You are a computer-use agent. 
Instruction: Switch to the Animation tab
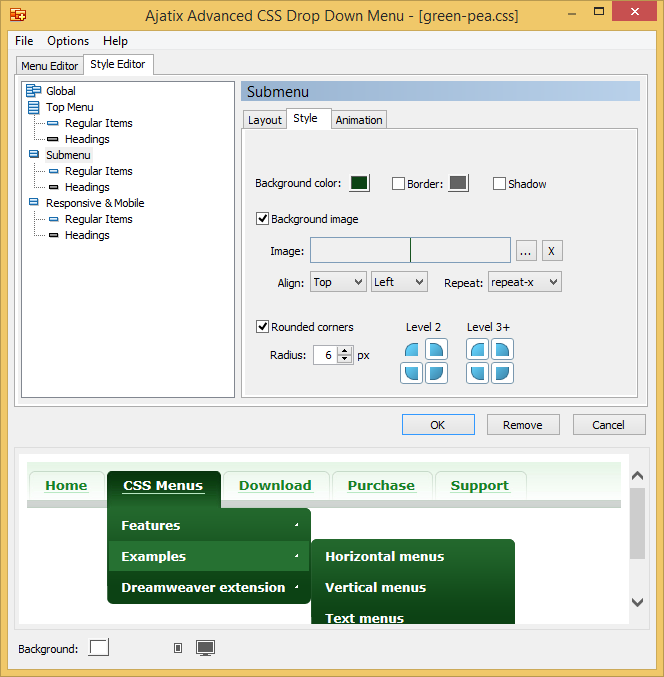pos(359,120)
